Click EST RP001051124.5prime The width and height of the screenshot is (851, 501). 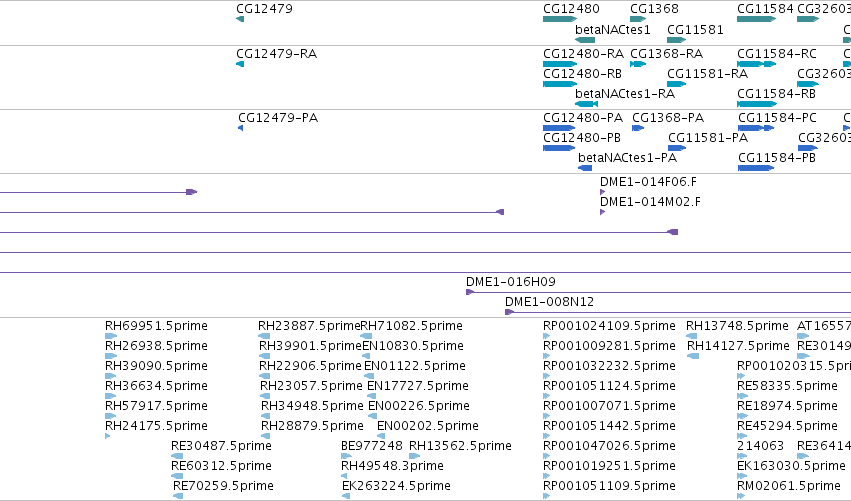[x=609, y=386]
